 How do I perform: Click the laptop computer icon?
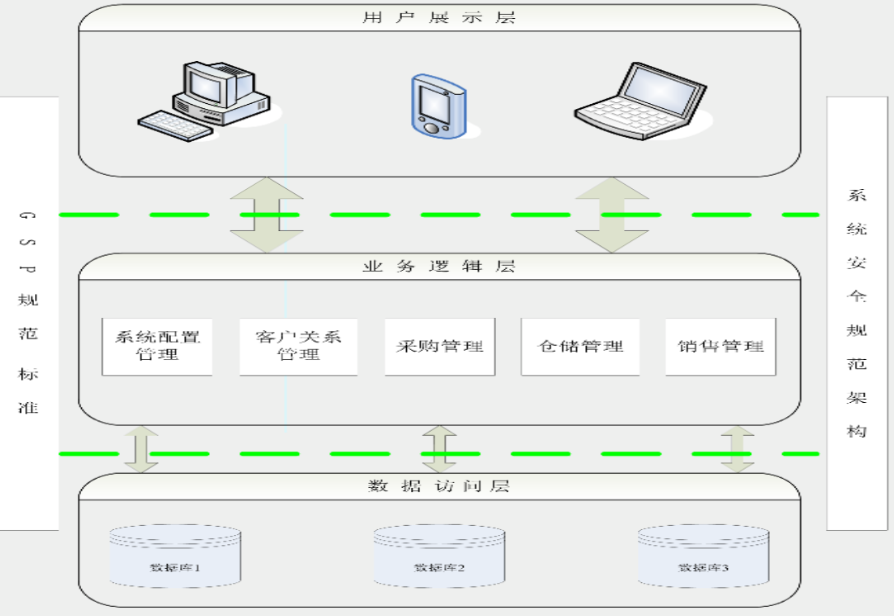(x=640, y=101)
